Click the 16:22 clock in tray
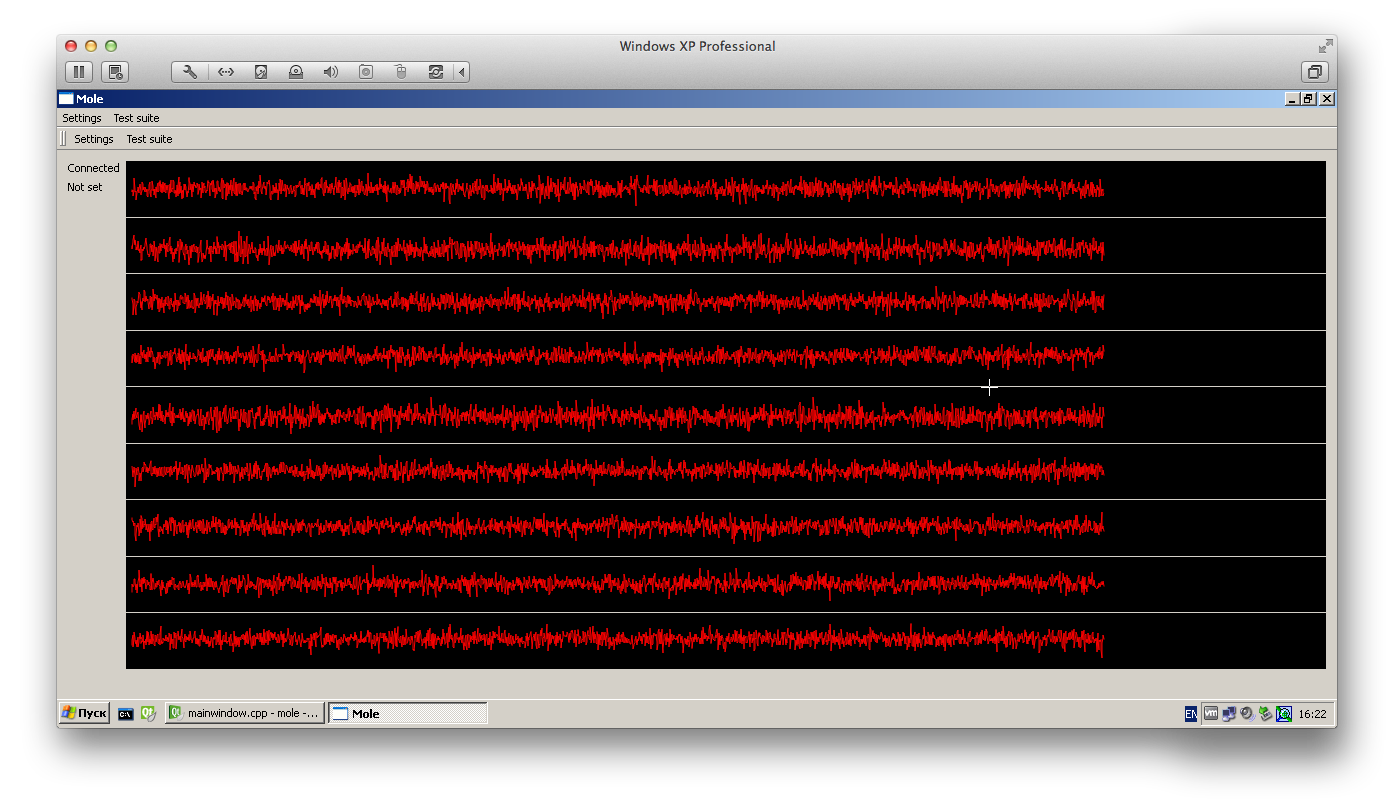 [1312, 714]
